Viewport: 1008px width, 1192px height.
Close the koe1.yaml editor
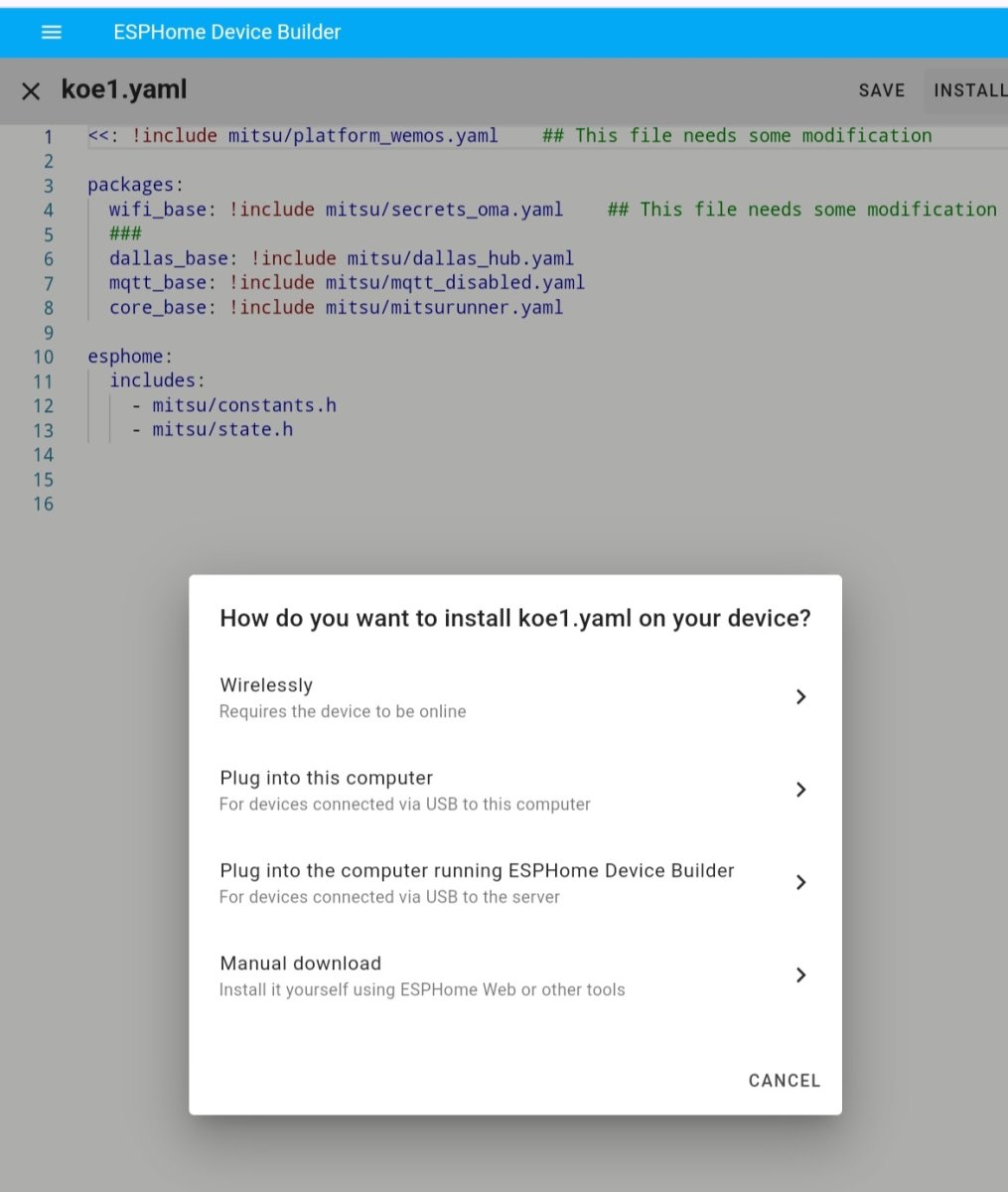point(31,91)
